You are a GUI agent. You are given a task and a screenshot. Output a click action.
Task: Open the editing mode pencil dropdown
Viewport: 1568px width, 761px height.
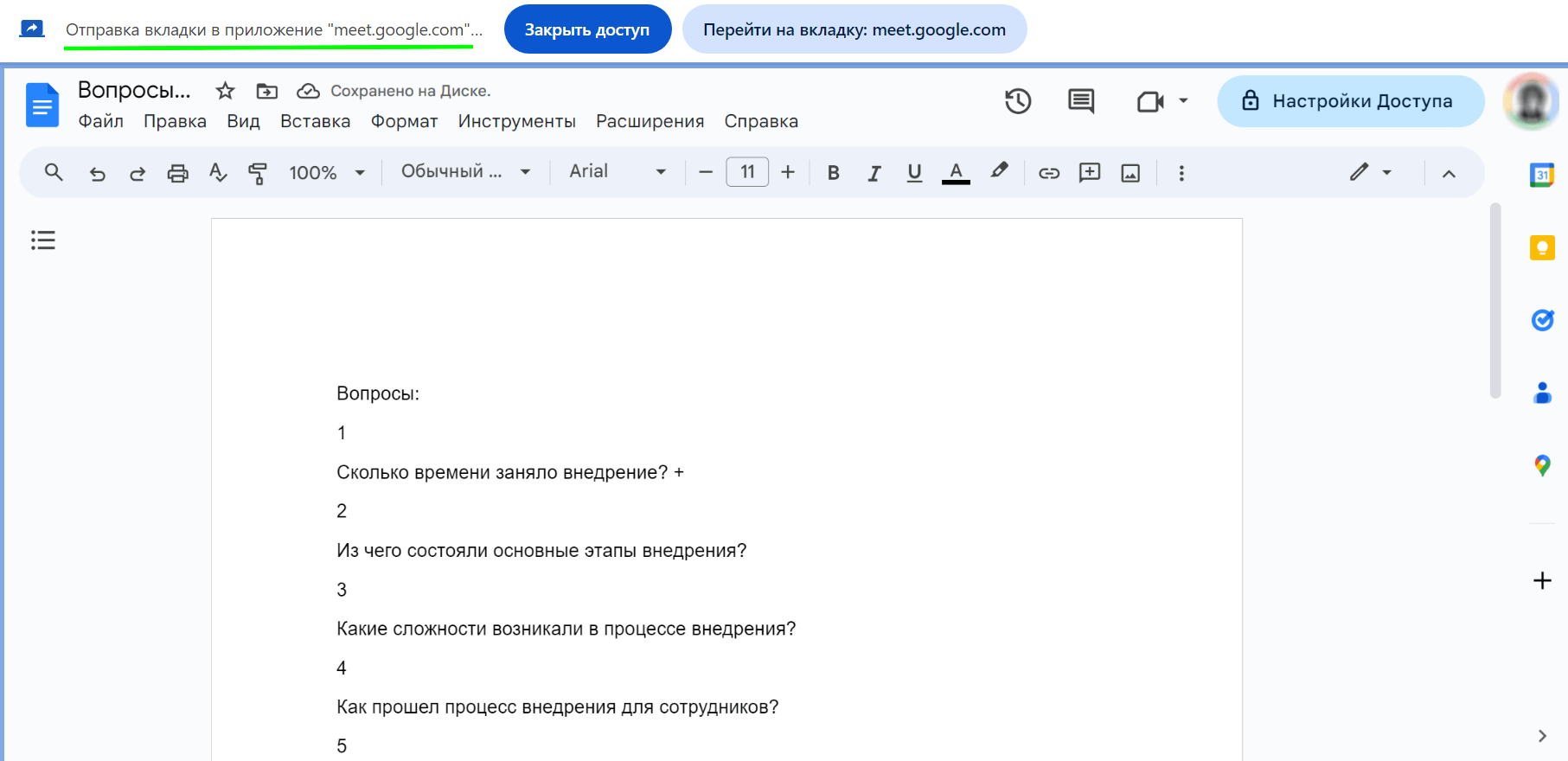click(x=1371, y=172)
